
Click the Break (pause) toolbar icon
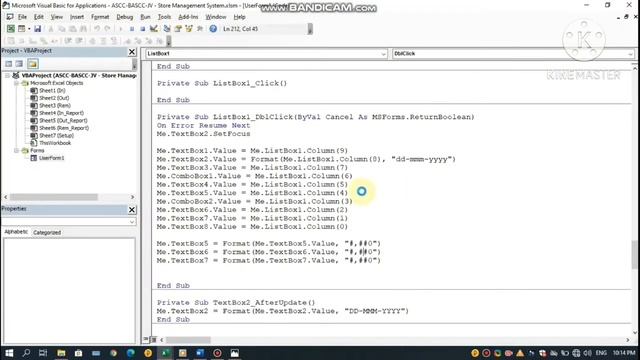point(132,29)
